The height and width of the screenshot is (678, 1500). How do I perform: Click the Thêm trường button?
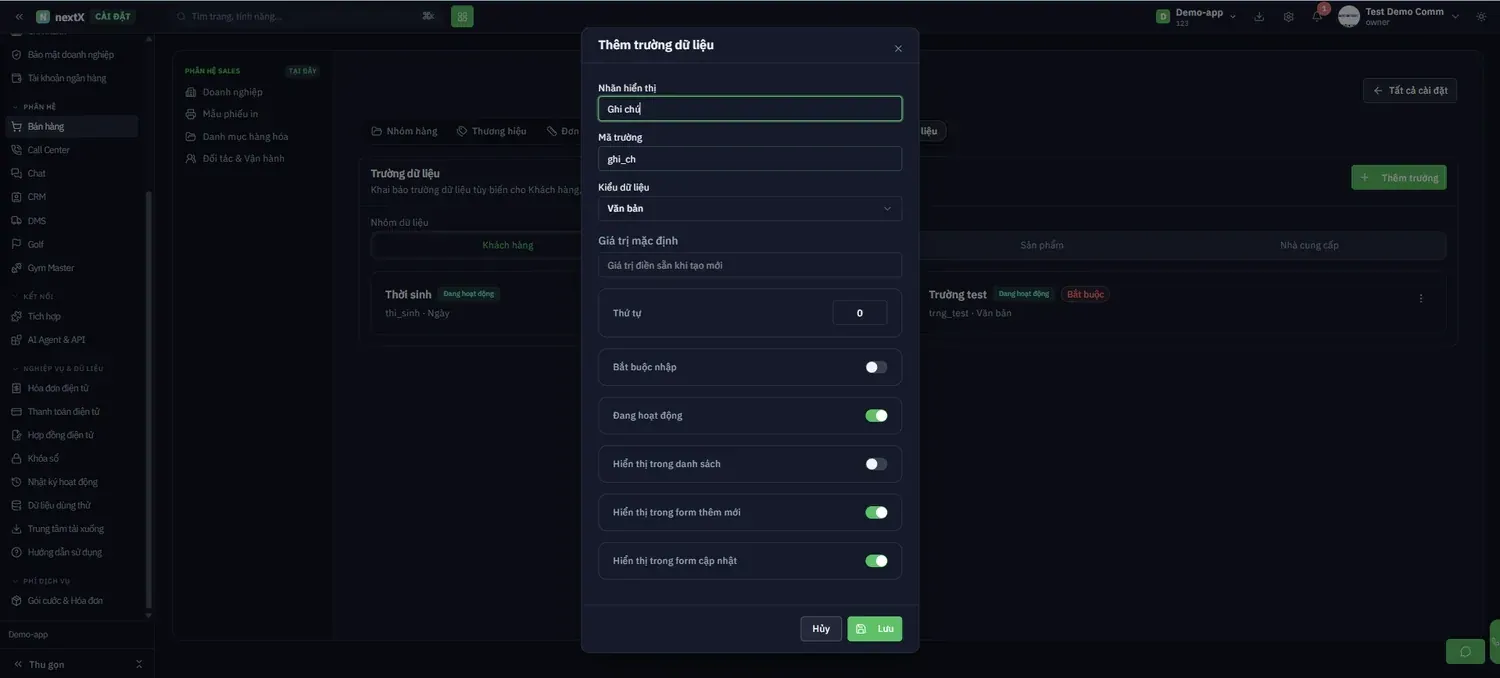tap(1399, 177)
